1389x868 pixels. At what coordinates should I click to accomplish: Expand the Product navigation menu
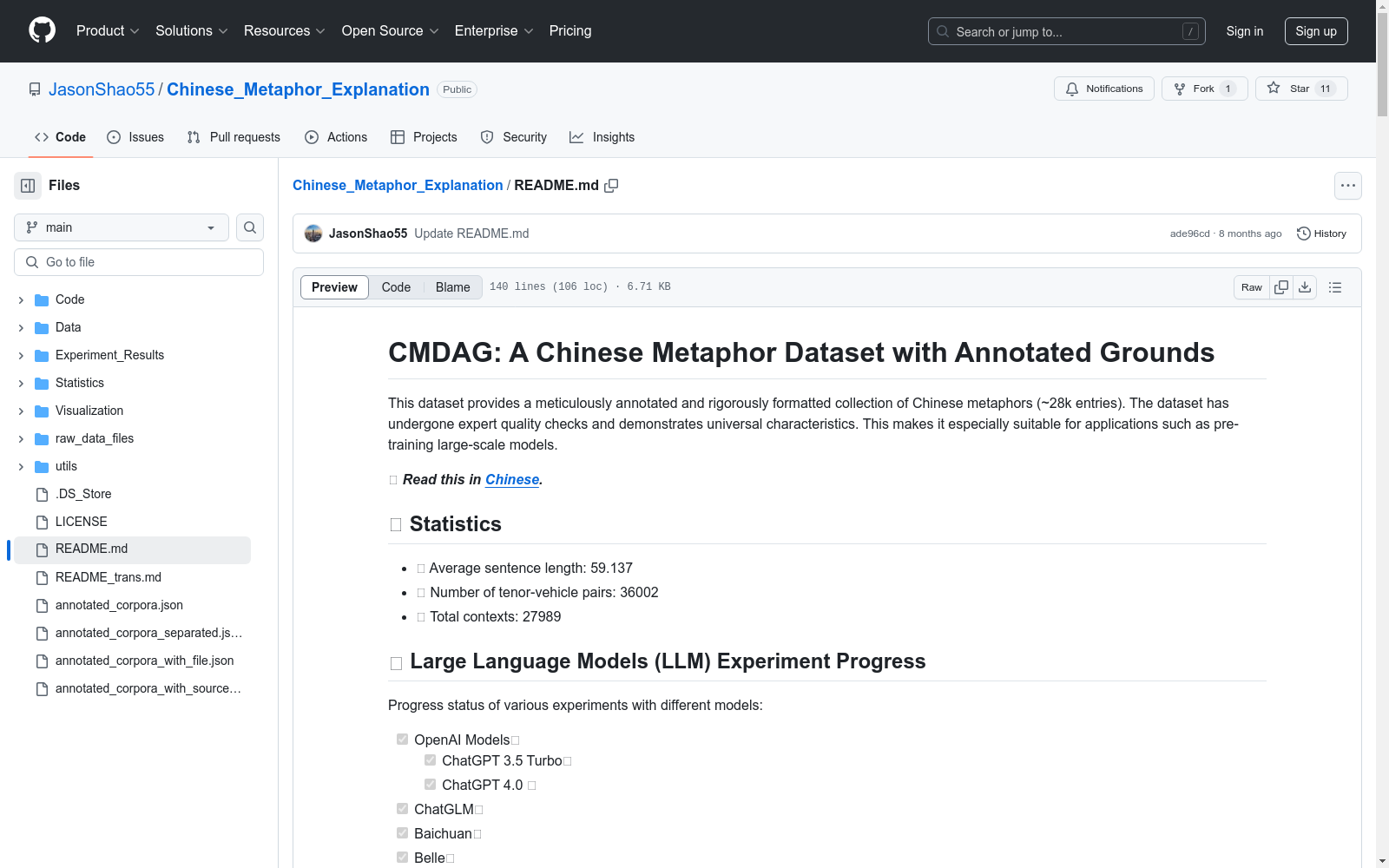(x=108, y=31)
